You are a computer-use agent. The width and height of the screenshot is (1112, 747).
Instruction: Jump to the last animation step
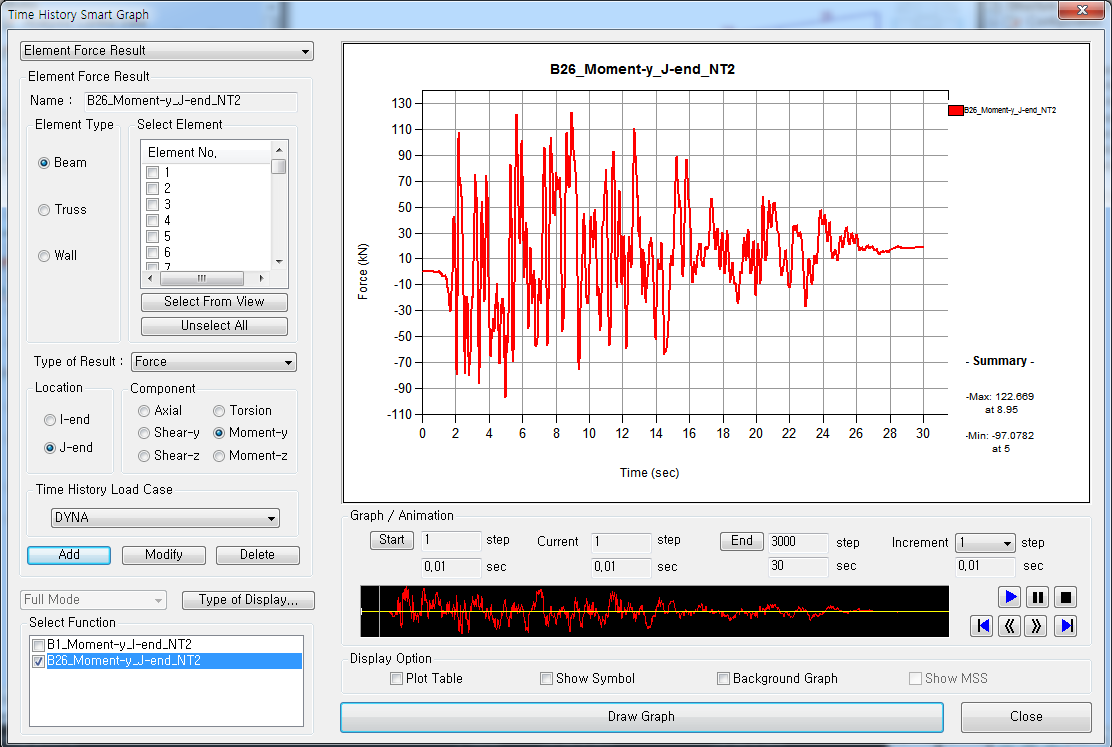coord(1066,626)
